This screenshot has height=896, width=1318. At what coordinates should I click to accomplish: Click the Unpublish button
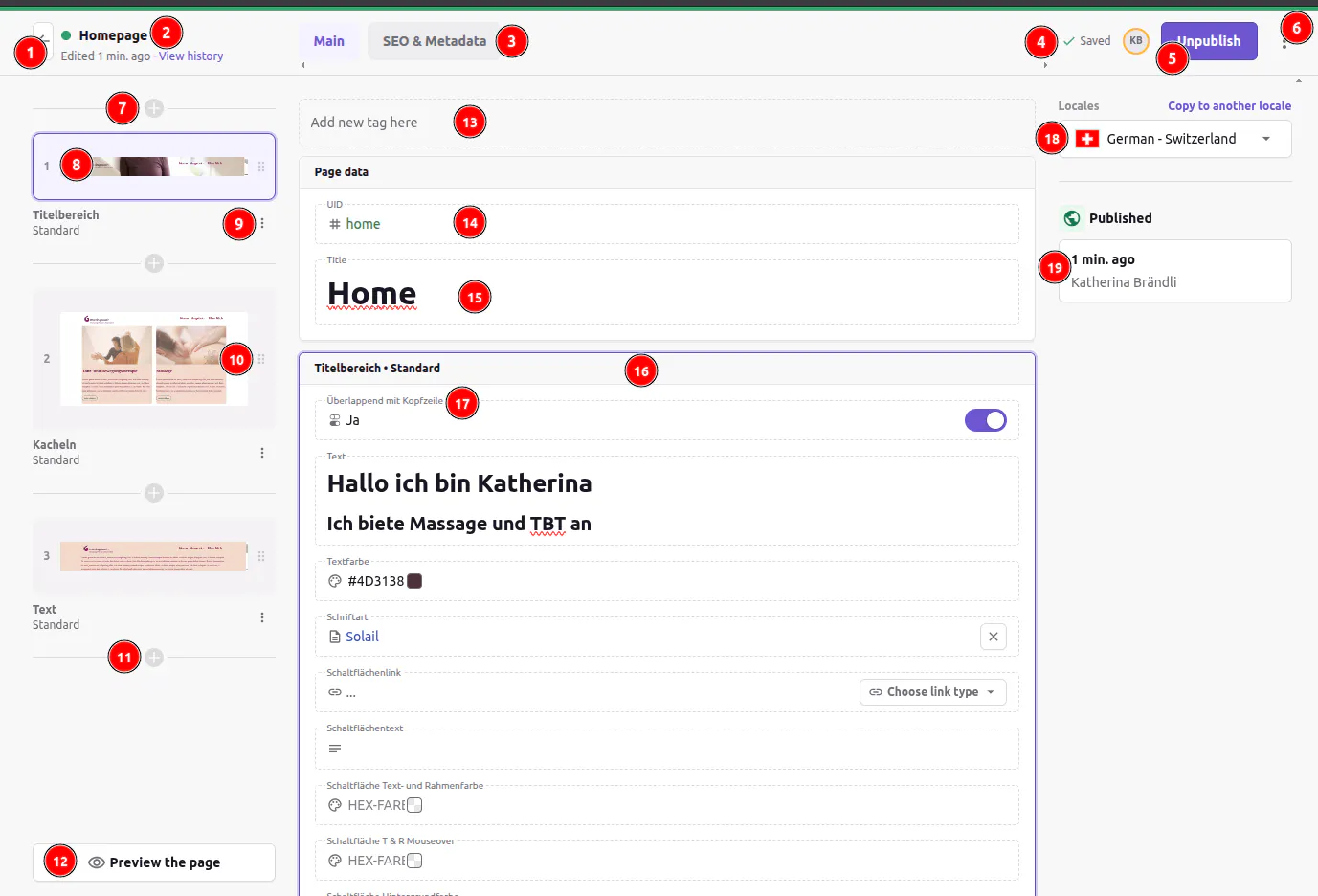click(x=1209, y=41)
